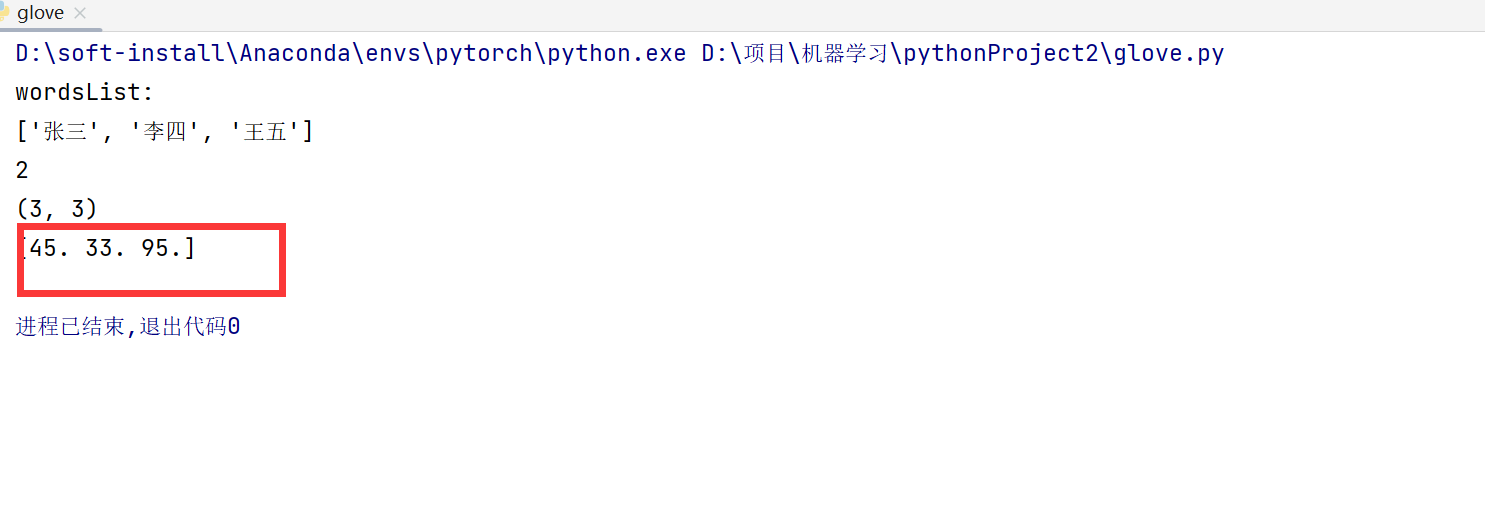Click the value 45. in the array
Screen dimensions: 1485x519
[x=51, y=248]
